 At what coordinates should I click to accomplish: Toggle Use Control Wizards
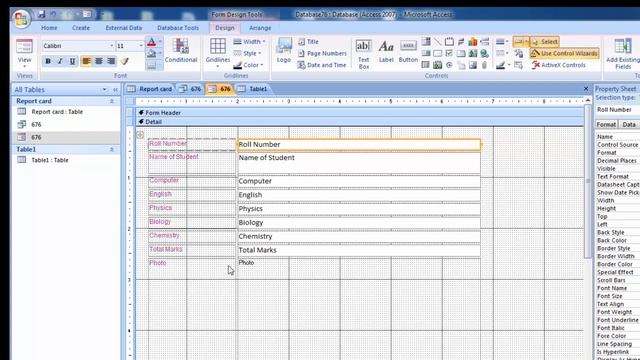[x=564, y=53]
